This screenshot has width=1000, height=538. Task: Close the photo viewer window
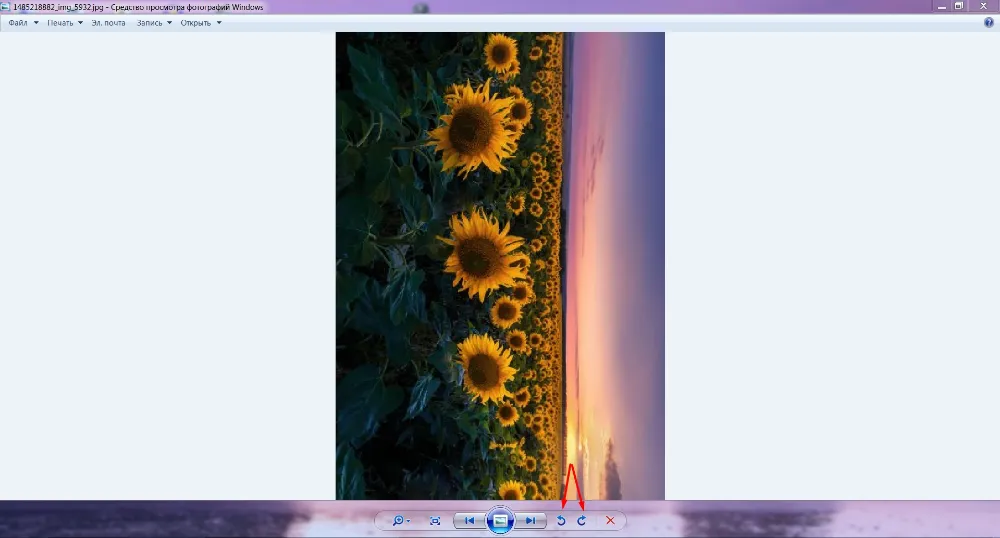(982, 6)
